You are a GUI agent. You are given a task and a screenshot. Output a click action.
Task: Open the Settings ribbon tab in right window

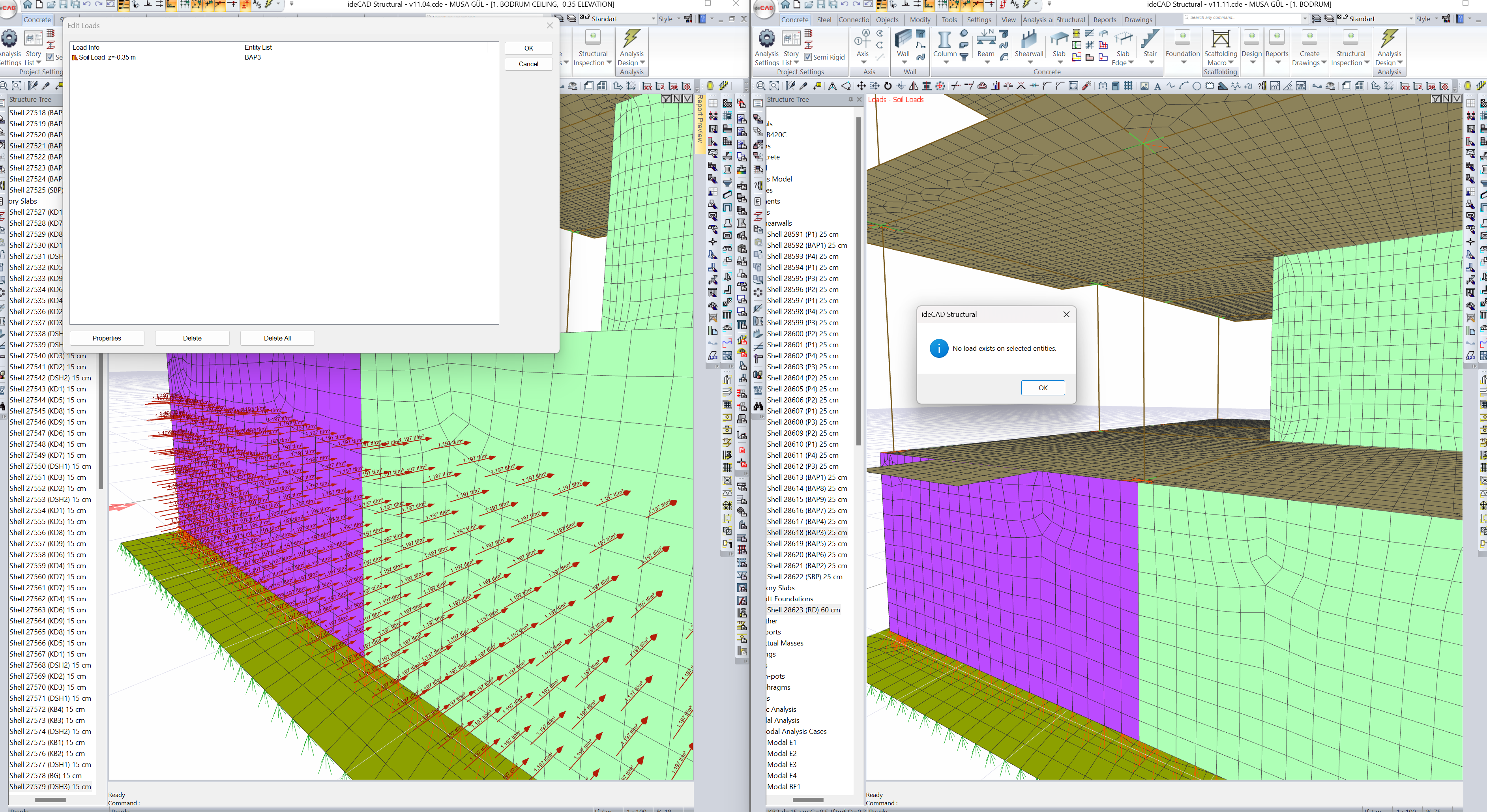pos(979,20)
